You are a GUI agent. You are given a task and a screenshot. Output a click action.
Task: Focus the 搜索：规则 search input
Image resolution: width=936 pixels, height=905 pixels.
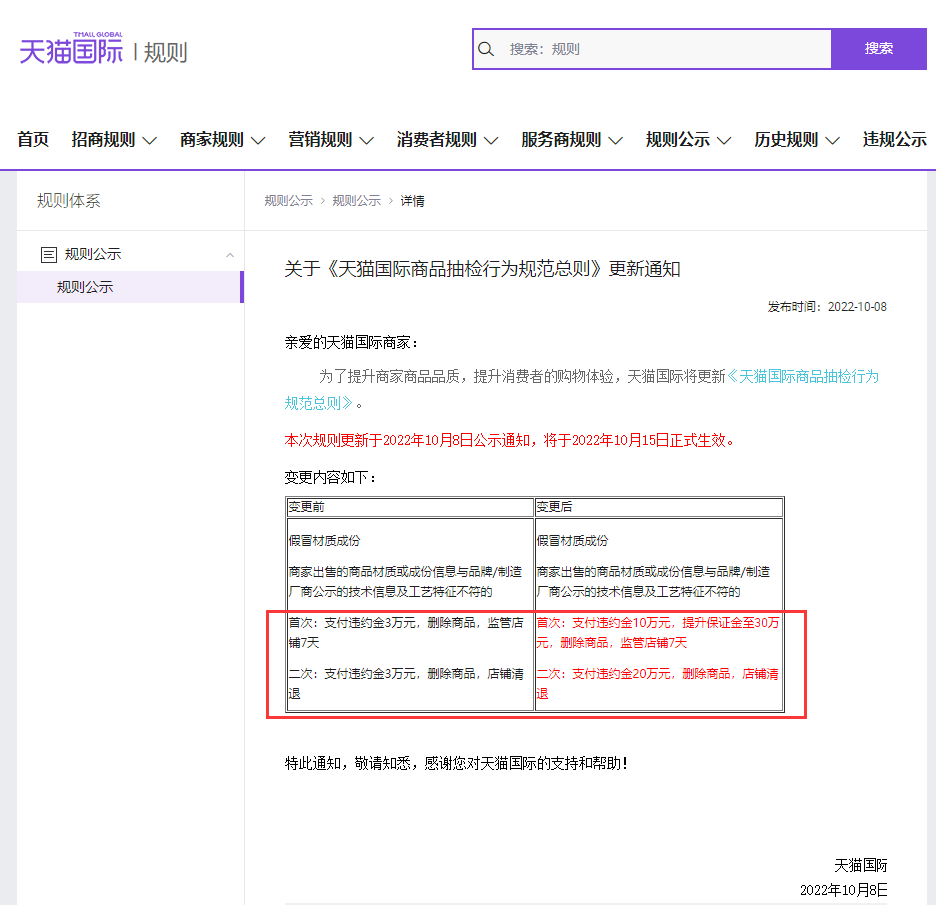click(x=652, y=49)
